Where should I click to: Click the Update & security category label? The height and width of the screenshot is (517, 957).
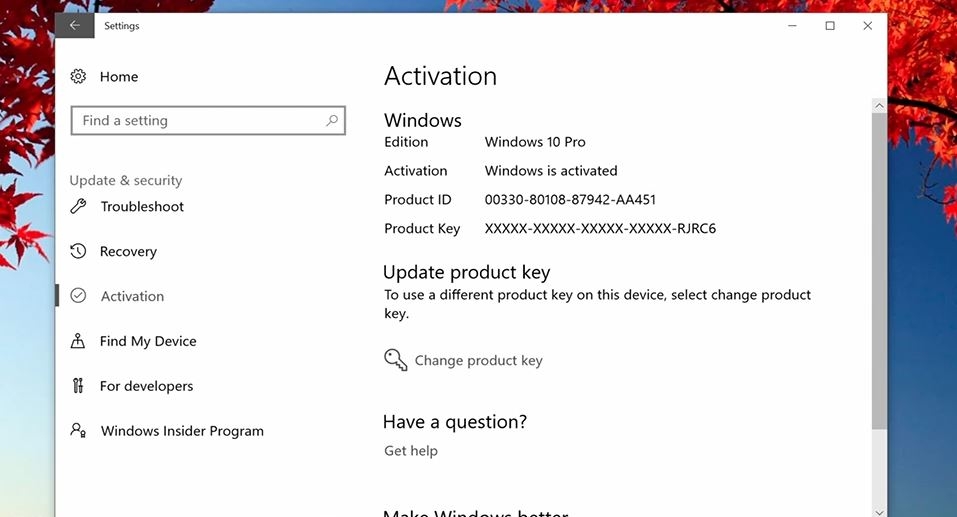pyautogui.click(x=126, y=180)
